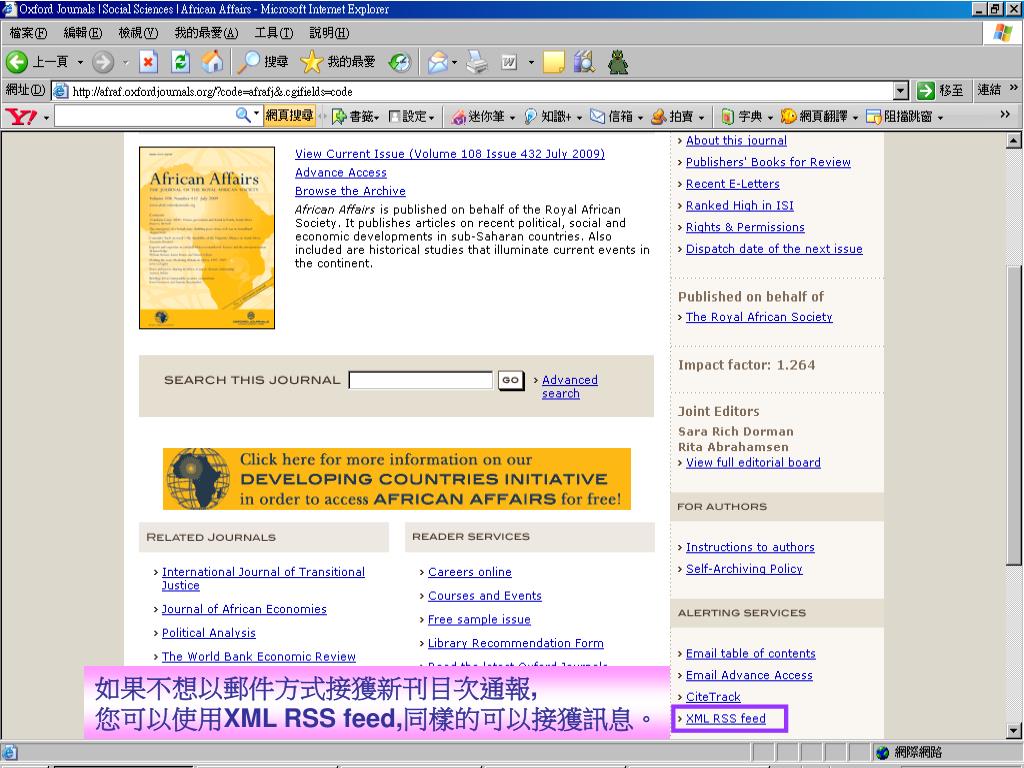
Task: Open View full editorial board link
Action: 753,462
